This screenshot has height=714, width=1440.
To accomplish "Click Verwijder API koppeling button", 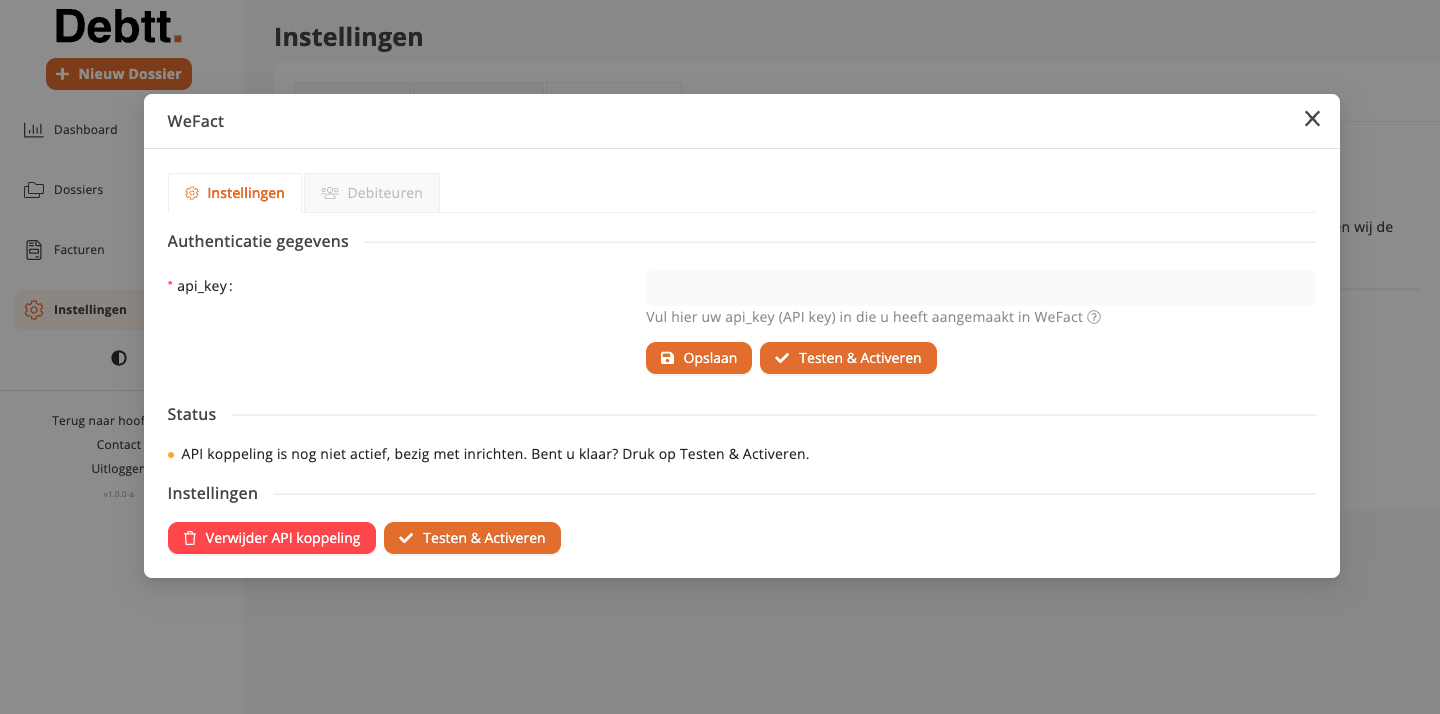I will tap(271, 538).
